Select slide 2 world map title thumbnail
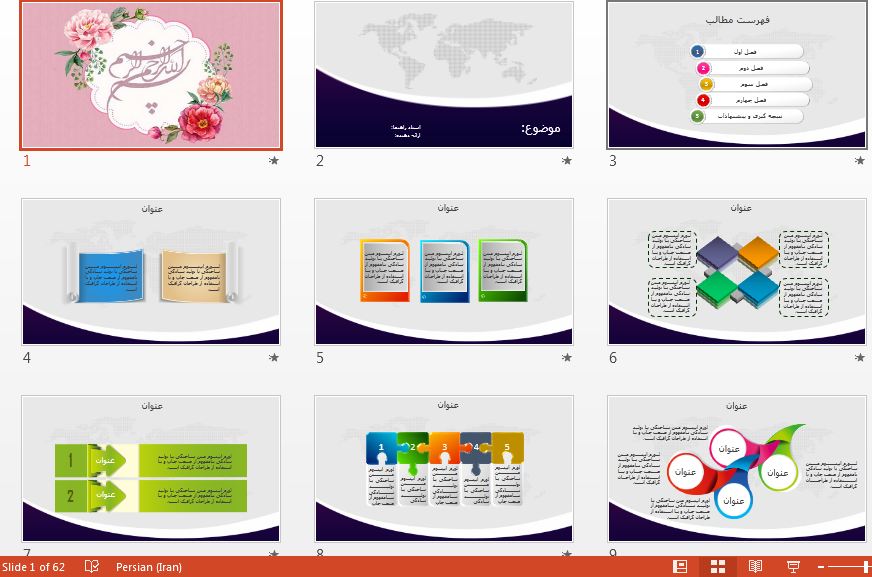Screen dimensions: 872x577 pyautogui.click(x=444, y=74)
